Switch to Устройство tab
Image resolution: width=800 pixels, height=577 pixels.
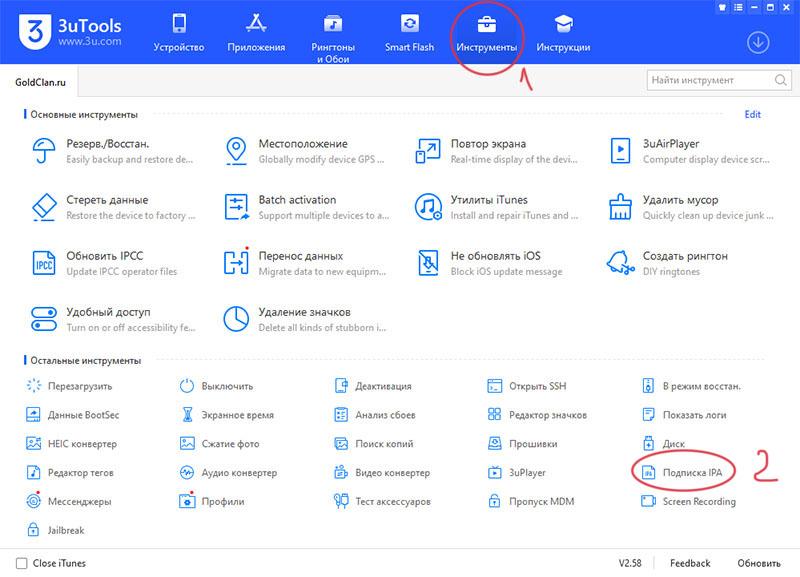coord(179,33)
